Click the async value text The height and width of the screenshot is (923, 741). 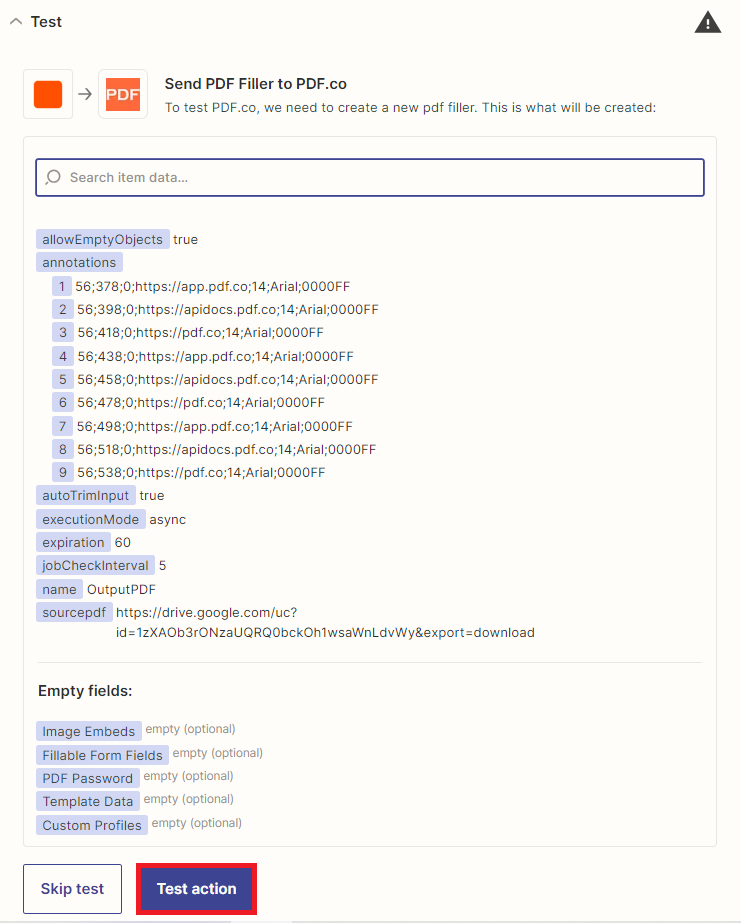pos(168,520)
